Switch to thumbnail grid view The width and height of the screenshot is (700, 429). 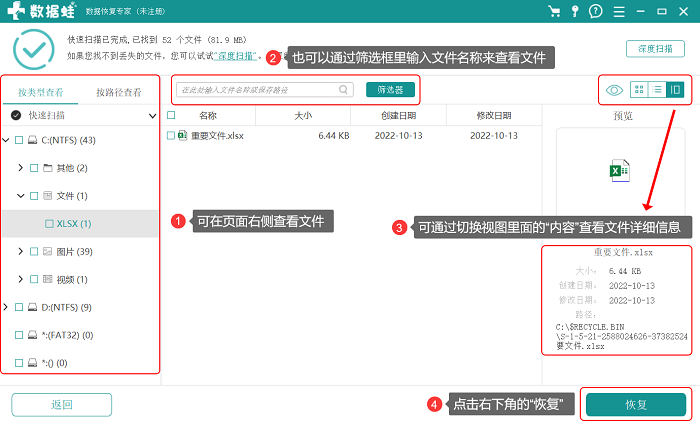[x=639, y=90]
